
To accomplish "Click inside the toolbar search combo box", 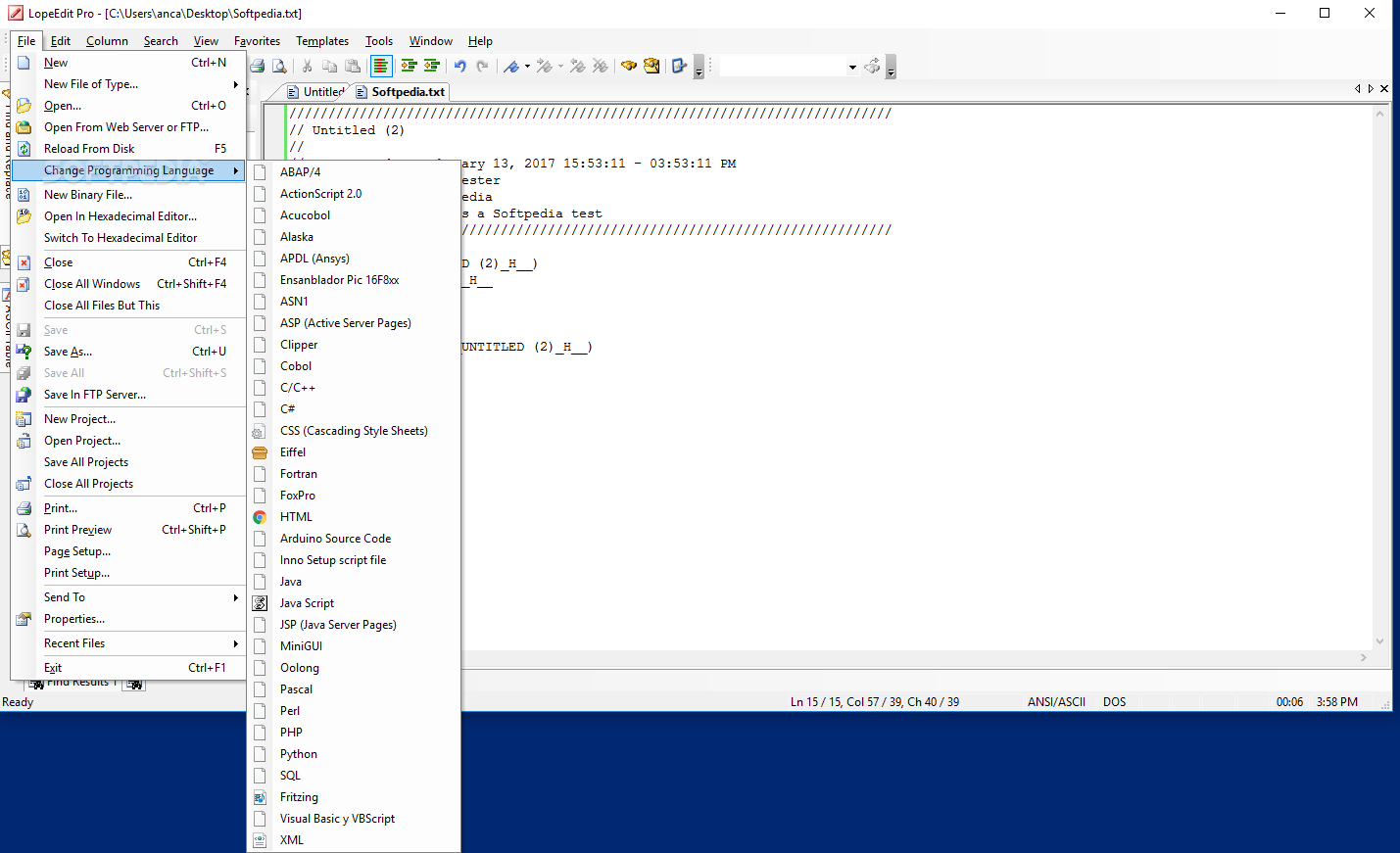I will pyautogui.click(x=783, y=67).
